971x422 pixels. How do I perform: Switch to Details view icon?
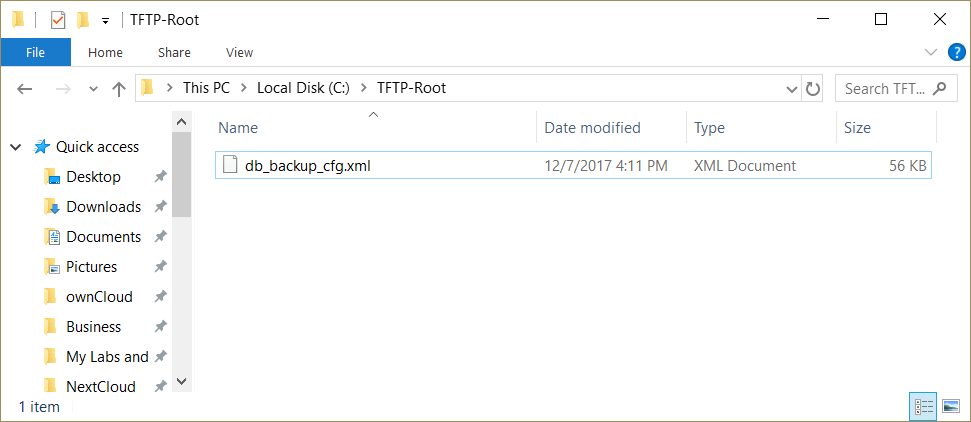924,406
